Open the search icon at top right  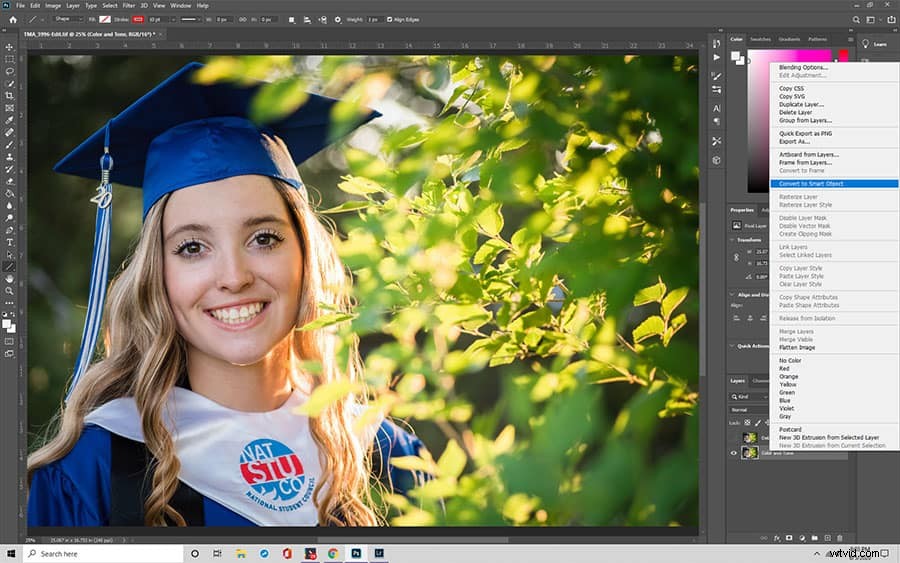(856, 20)
